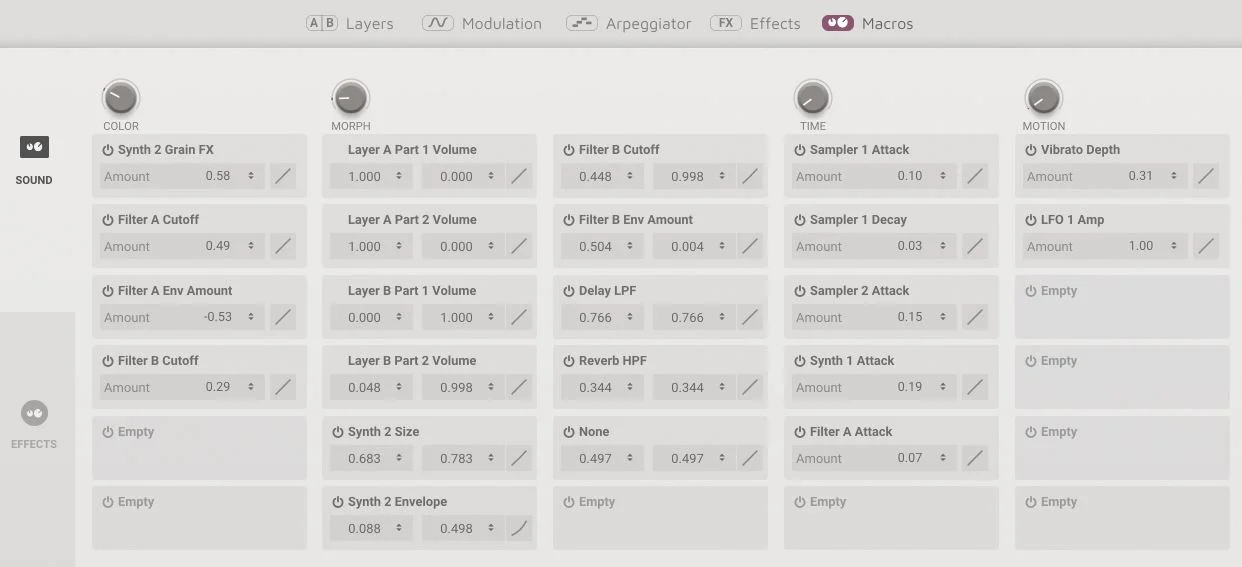Adjust Synth 2 Grain FX amount stepper arrows
Image resolution: width=1242 pixels, height=567 pixels.
251,176
